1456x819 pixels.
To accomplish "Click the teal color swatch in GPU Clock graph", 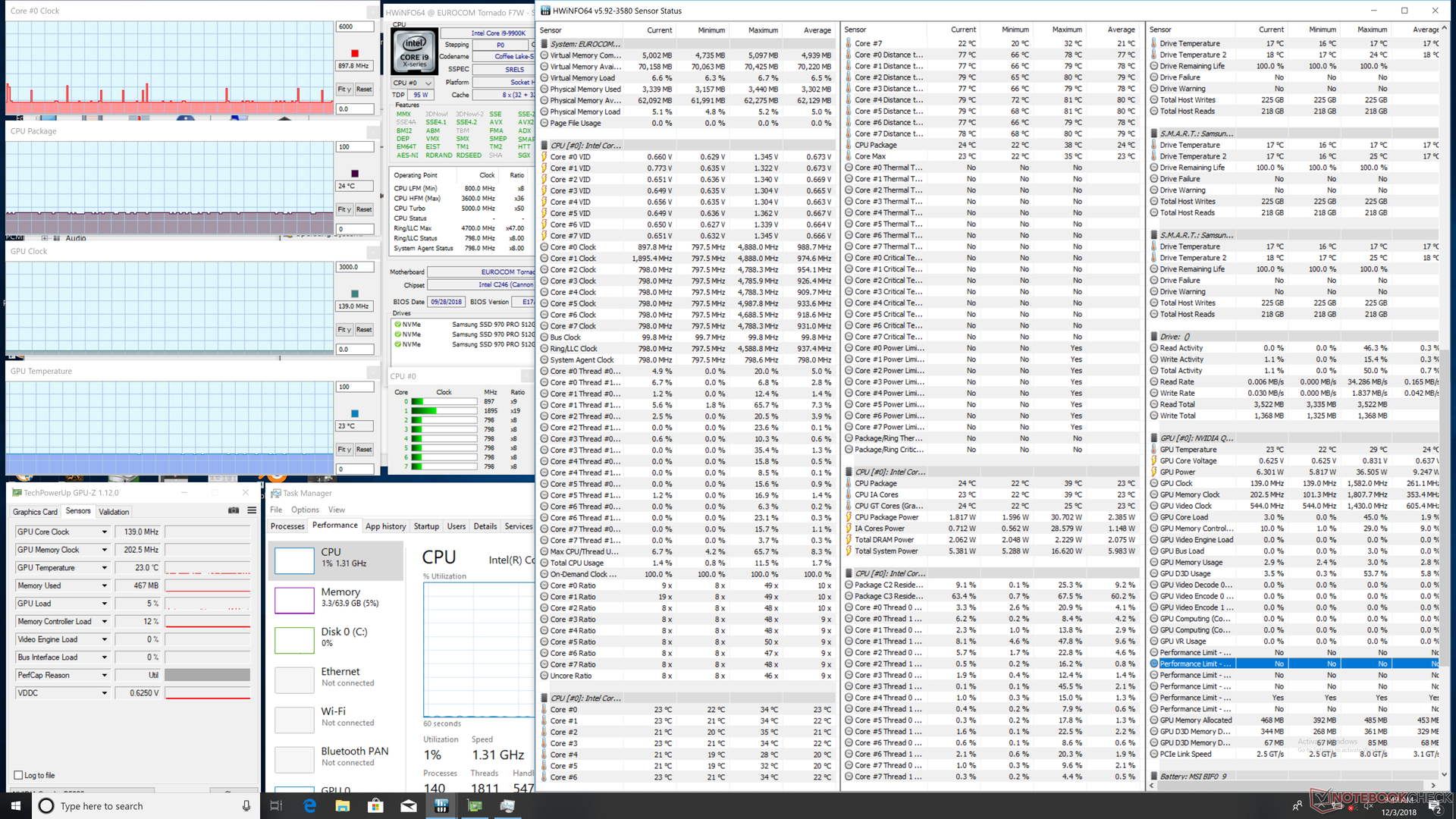I will (x=354, y=293).
